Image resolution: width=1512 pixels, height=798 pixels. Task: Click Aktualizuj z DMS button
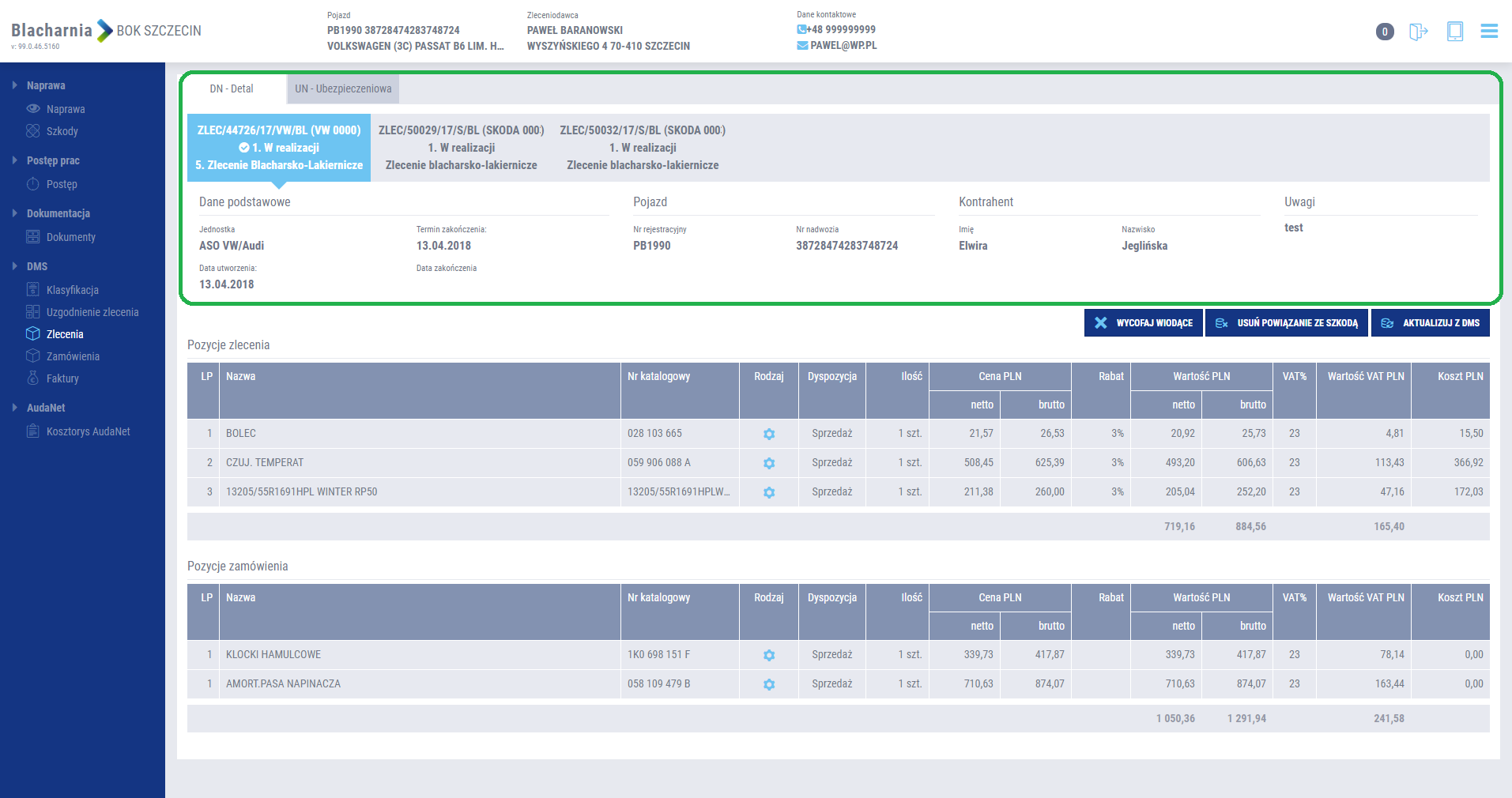[1430, 323]
